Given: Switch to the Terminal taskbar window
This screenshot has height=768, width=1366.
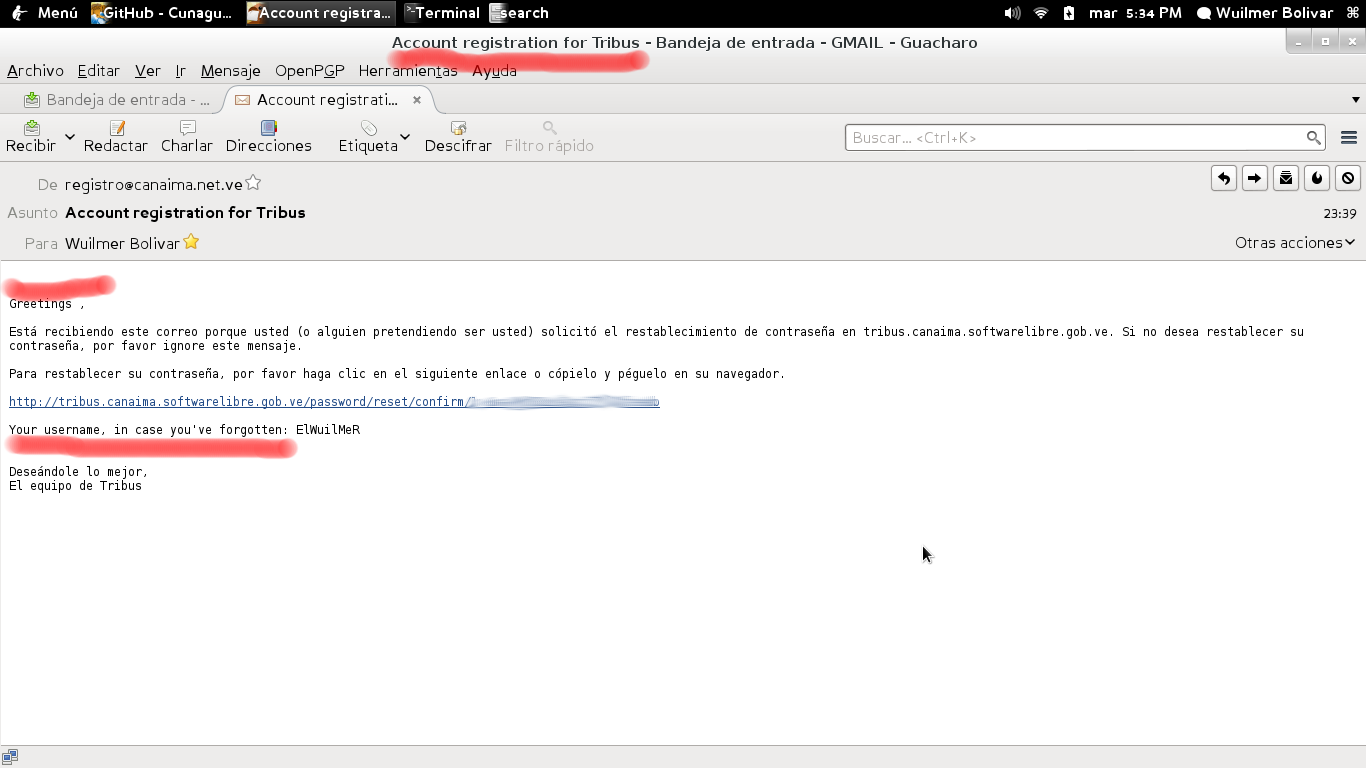Looking at the screenshot, I should tap(443, 13).
